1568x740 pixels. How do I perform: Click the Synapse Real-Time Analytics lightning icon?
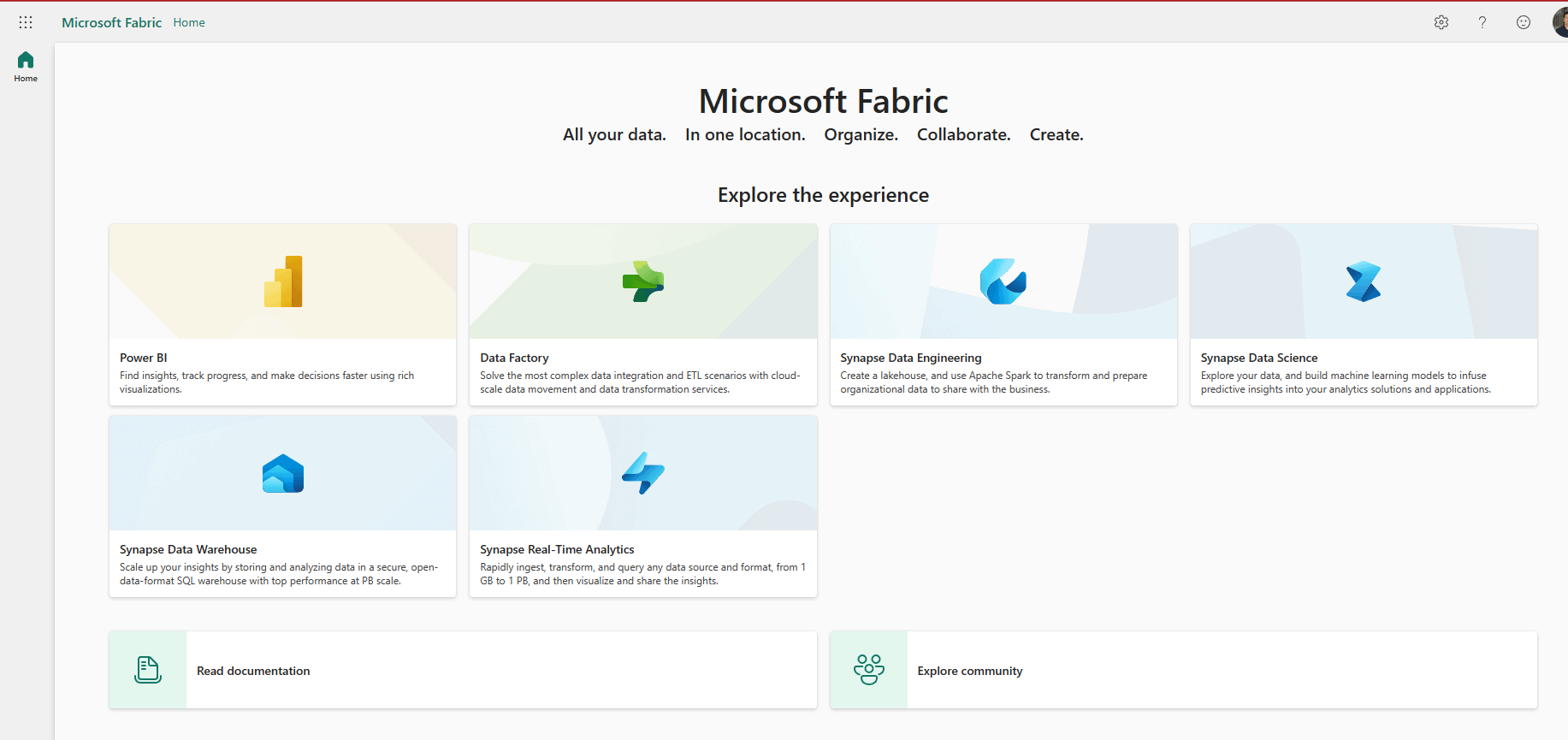tap(643, 473)
